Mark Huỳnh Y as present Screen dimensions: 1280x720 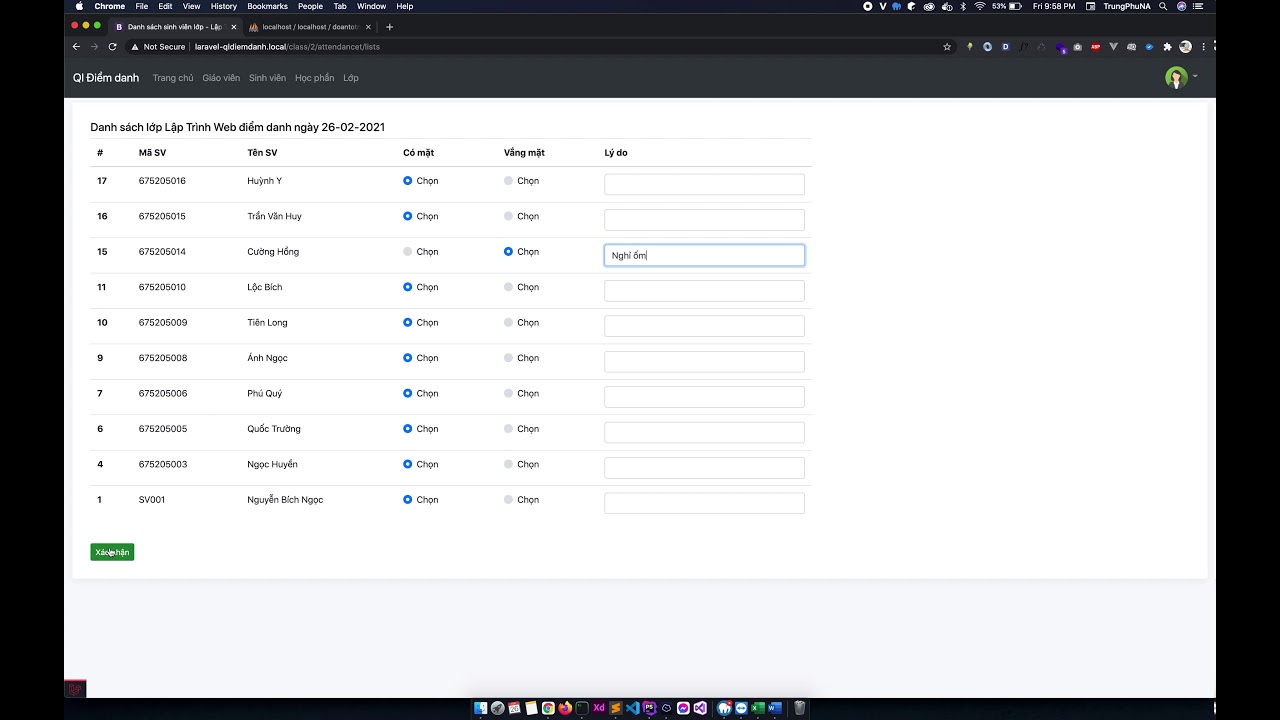(407, 181)
